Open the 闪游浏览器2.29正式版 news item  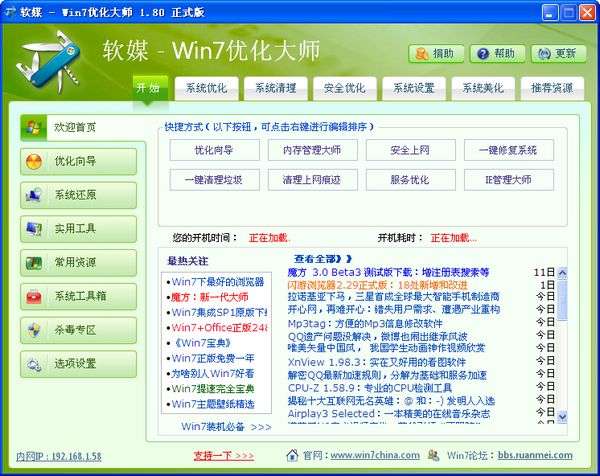tap(378, 285)
